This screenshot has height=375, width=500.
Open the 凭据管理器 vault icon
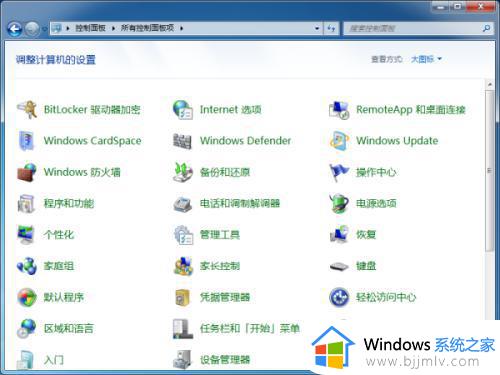(183, 297)
